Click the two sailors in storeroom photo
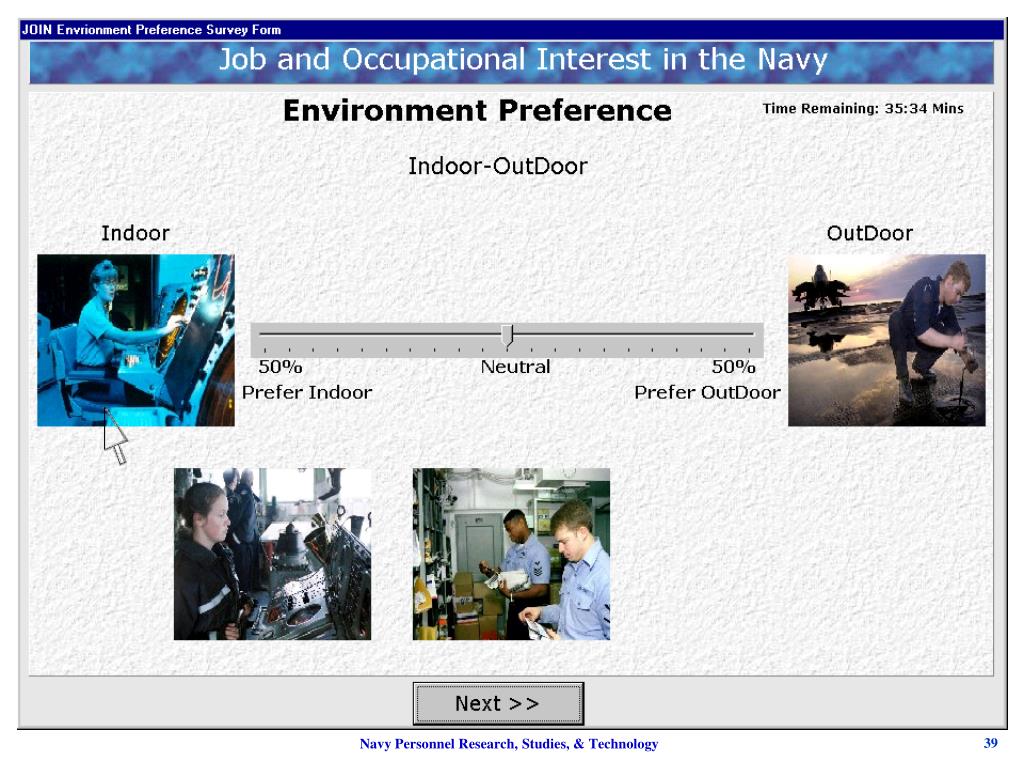Image resolution: width=1024 pixels, height=768 pixels. (x=511, y=554)
